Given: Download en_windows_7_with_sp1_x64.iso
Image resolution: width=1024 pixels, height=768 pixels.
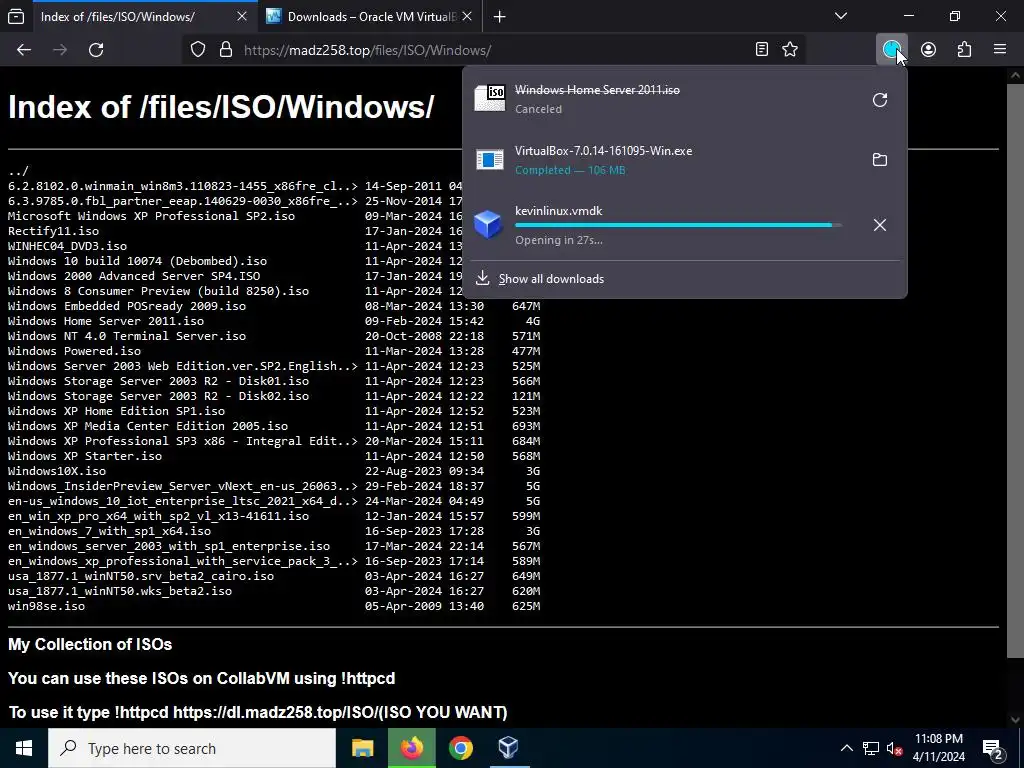Looking at the screenshot, I should click(109, 532).
